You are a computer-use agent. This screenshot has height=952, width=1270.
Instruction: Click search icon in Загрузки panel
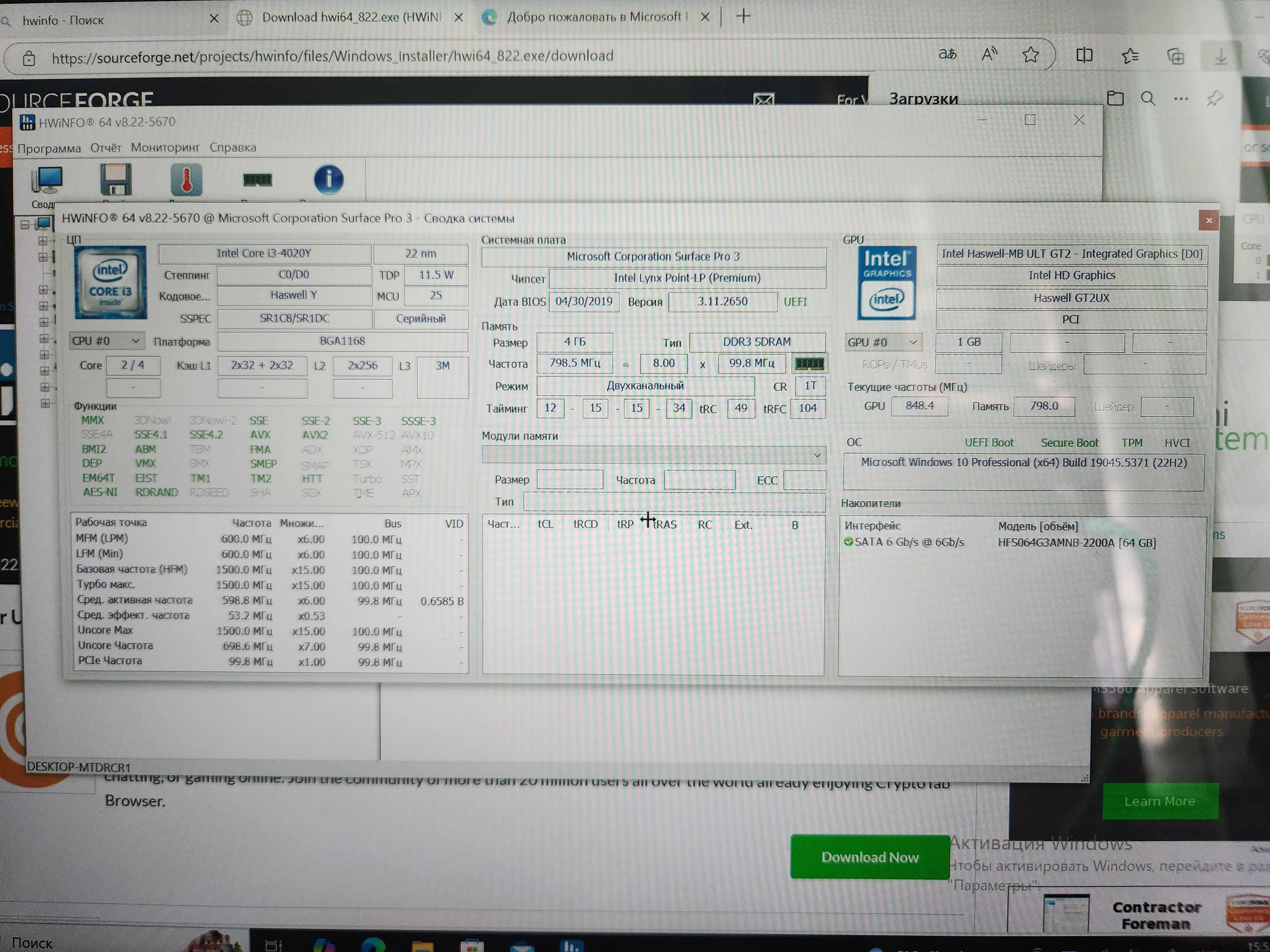point(1148,98)
